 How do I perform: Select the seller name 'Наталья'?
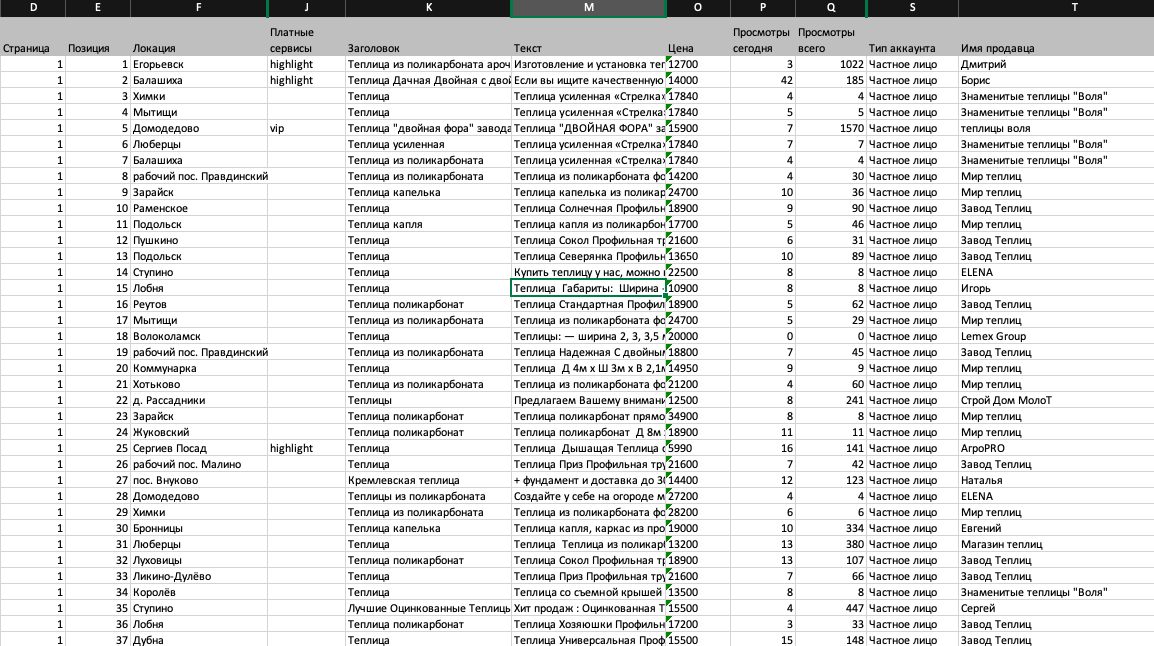pyautogui.click(x=1056, y=480)
